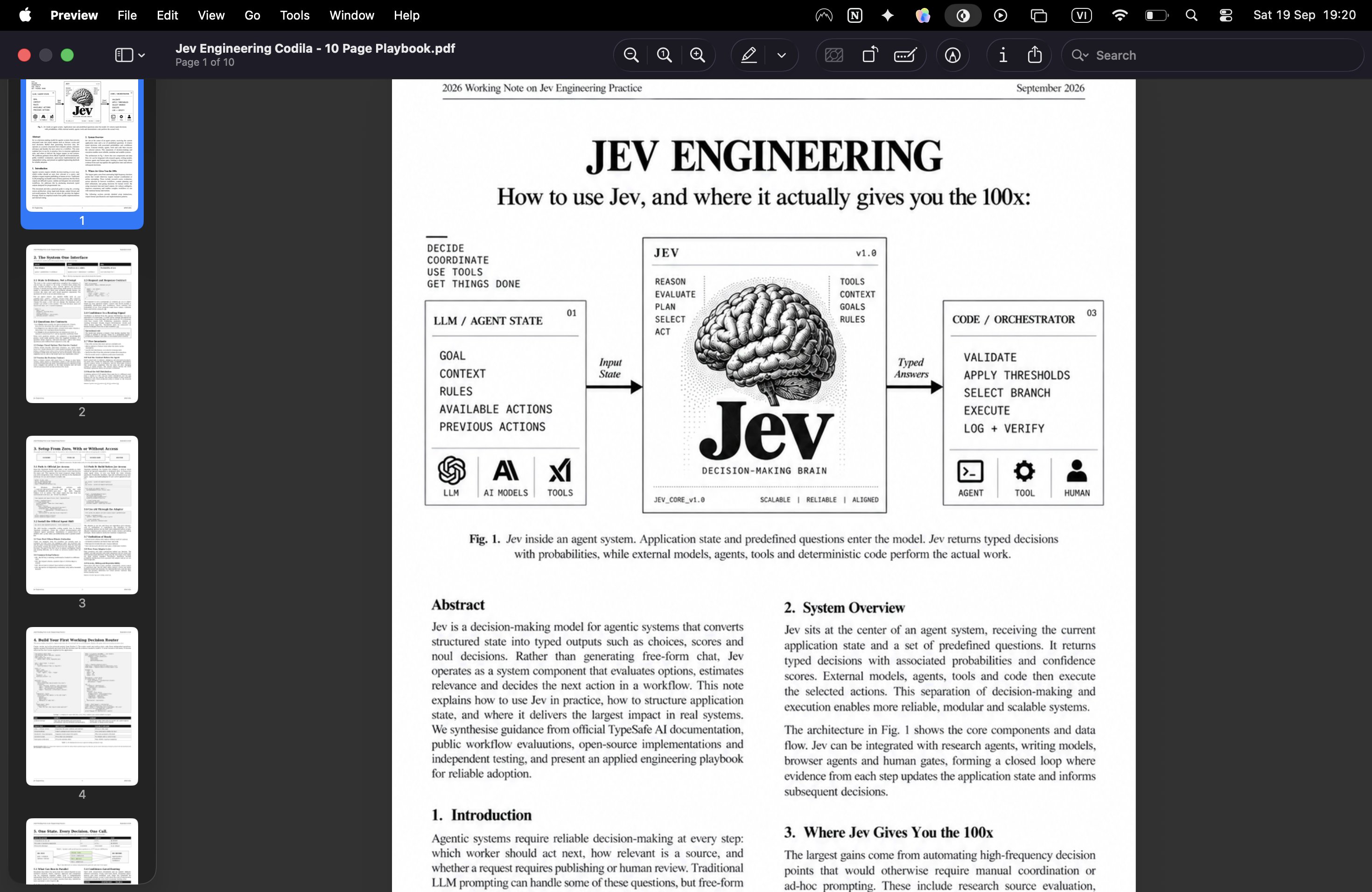Select page 2 thumbnail
Screen dimensions: 1372x892
(82, 324)
